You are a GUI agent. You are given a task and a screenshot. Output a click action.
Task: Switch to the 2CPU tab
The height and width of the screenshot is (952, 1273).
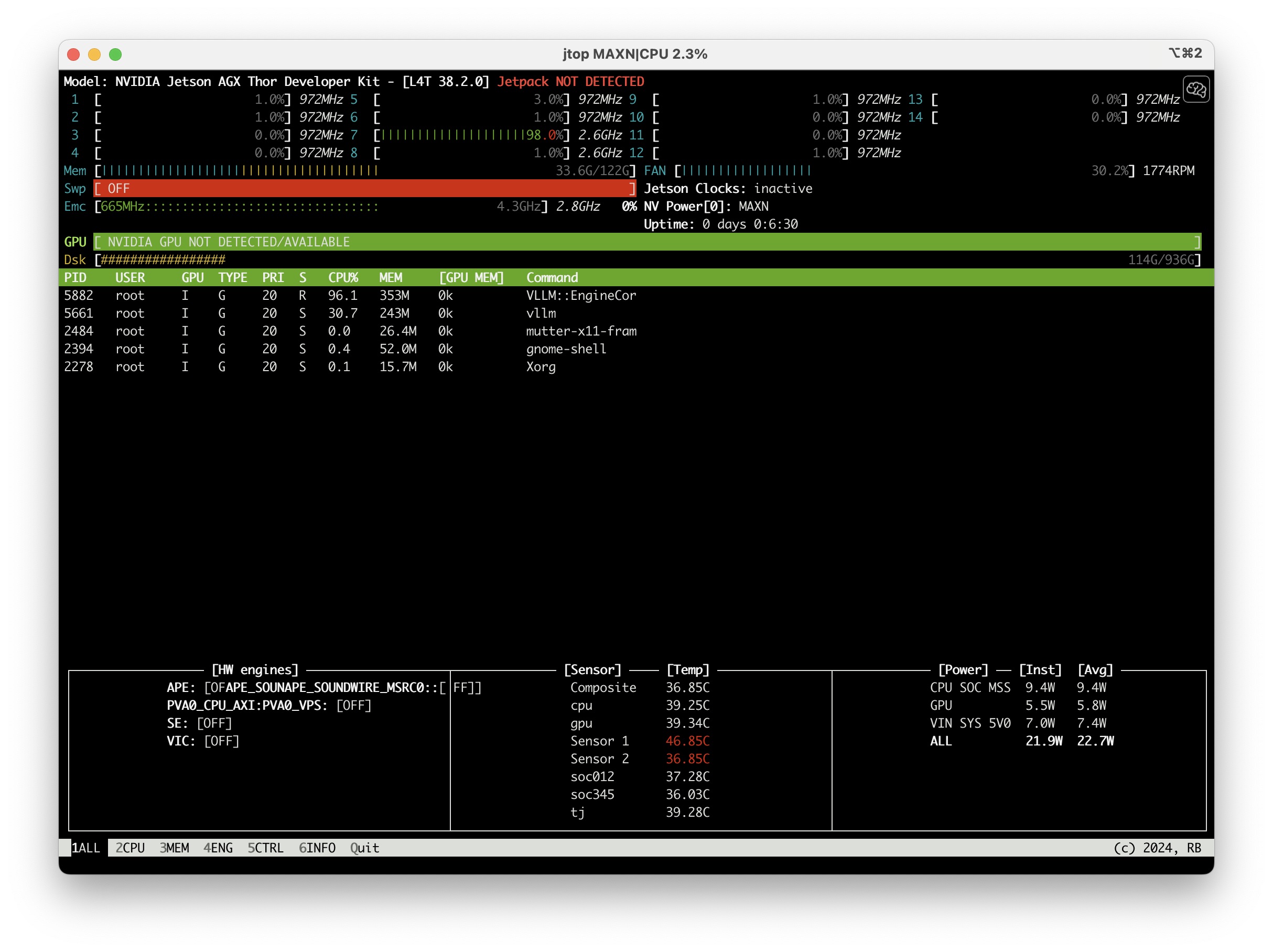click(x=130, y=847)
